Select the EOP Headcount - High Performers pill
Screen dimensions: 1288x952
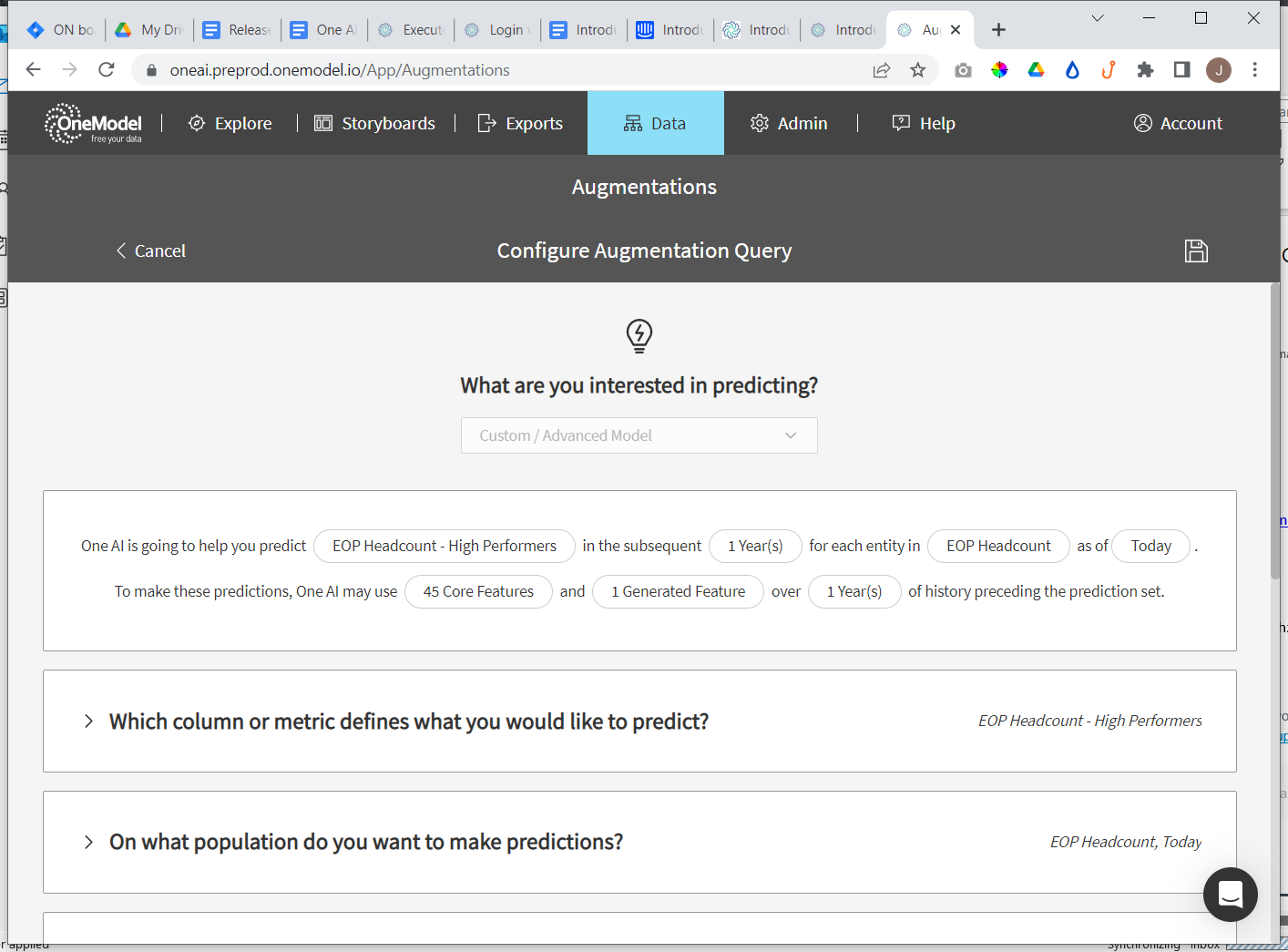point(445,546)
